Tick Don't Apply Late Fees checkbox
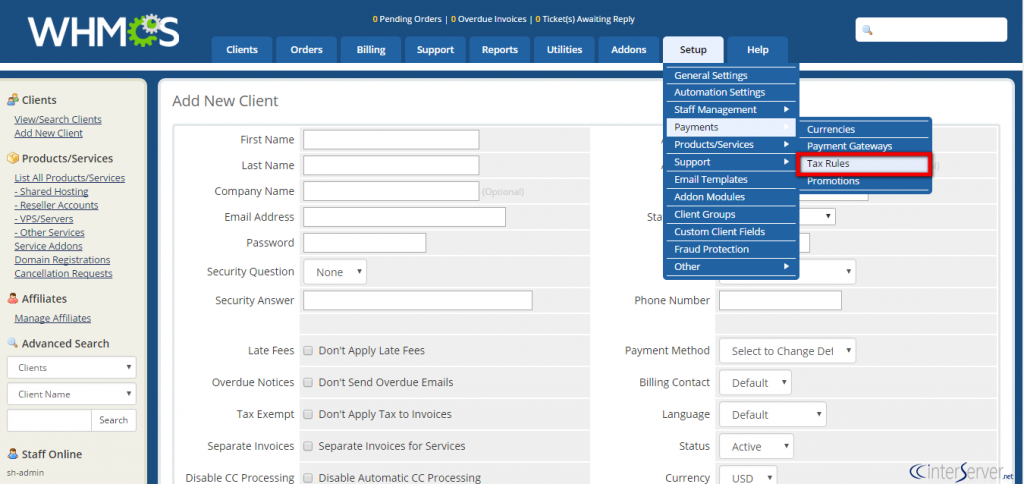Viewport: 1024px width, 484px height. pos(308,351)
